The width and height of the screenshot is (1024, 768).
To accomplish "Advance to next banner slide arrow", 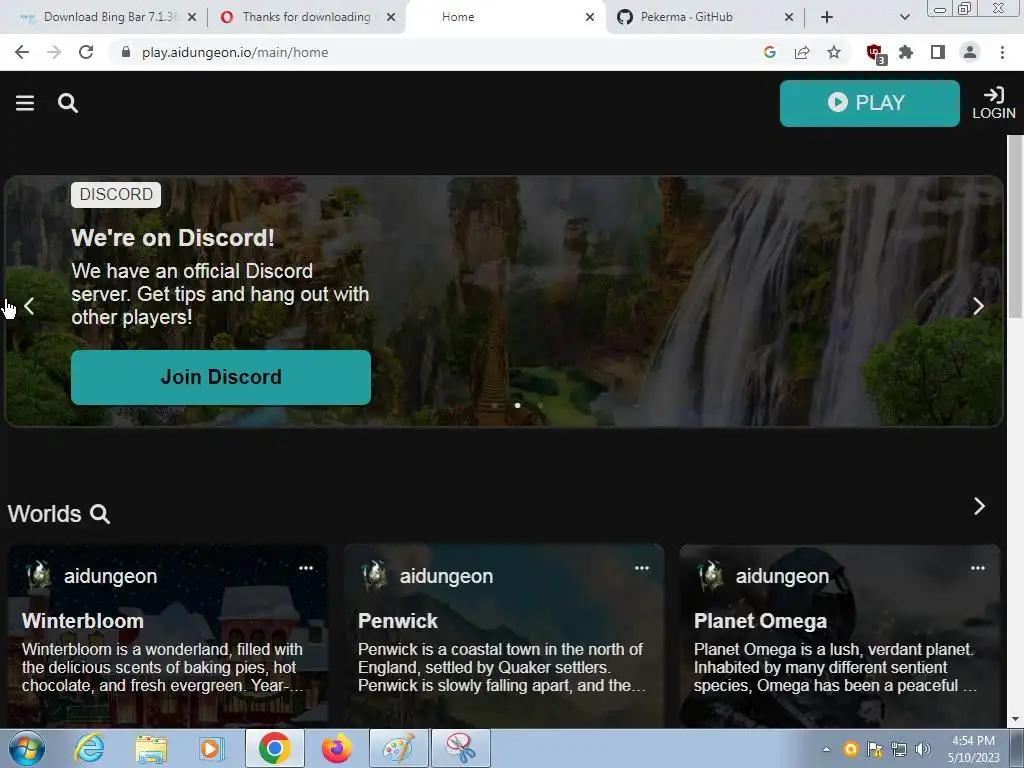I will click(x=978, y=306).
